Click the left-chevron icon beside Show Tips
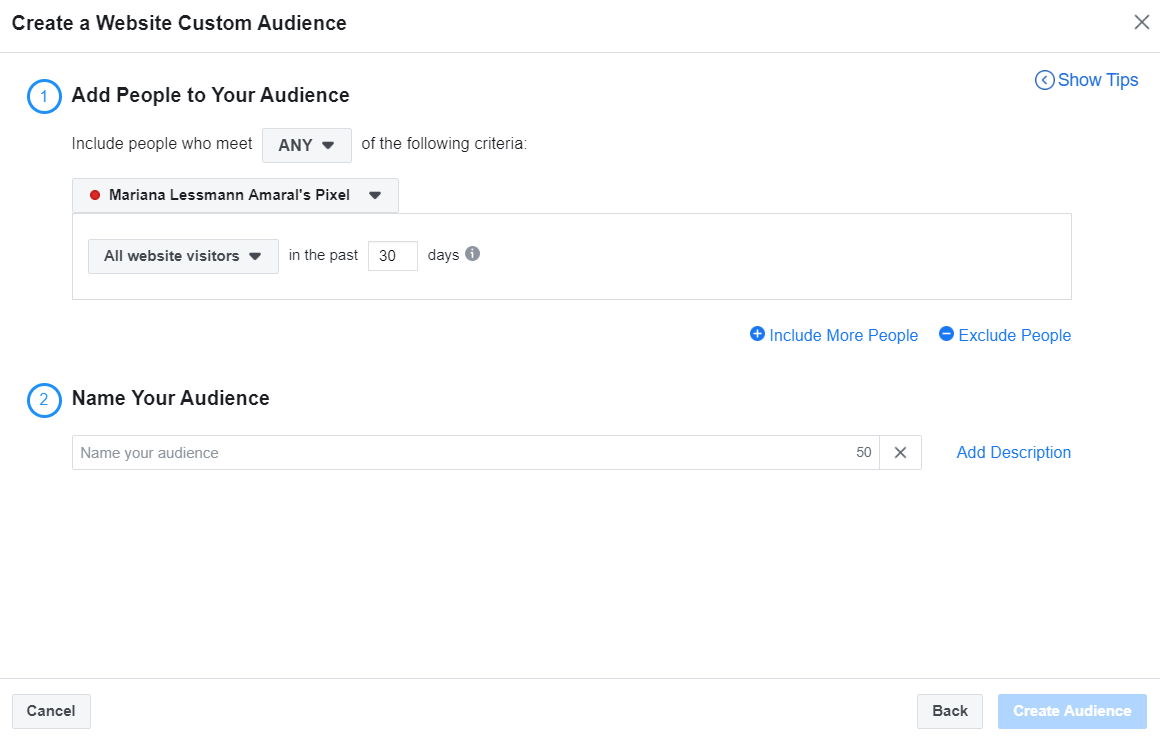The image size is (1160, 744). tap(1044, 79)
